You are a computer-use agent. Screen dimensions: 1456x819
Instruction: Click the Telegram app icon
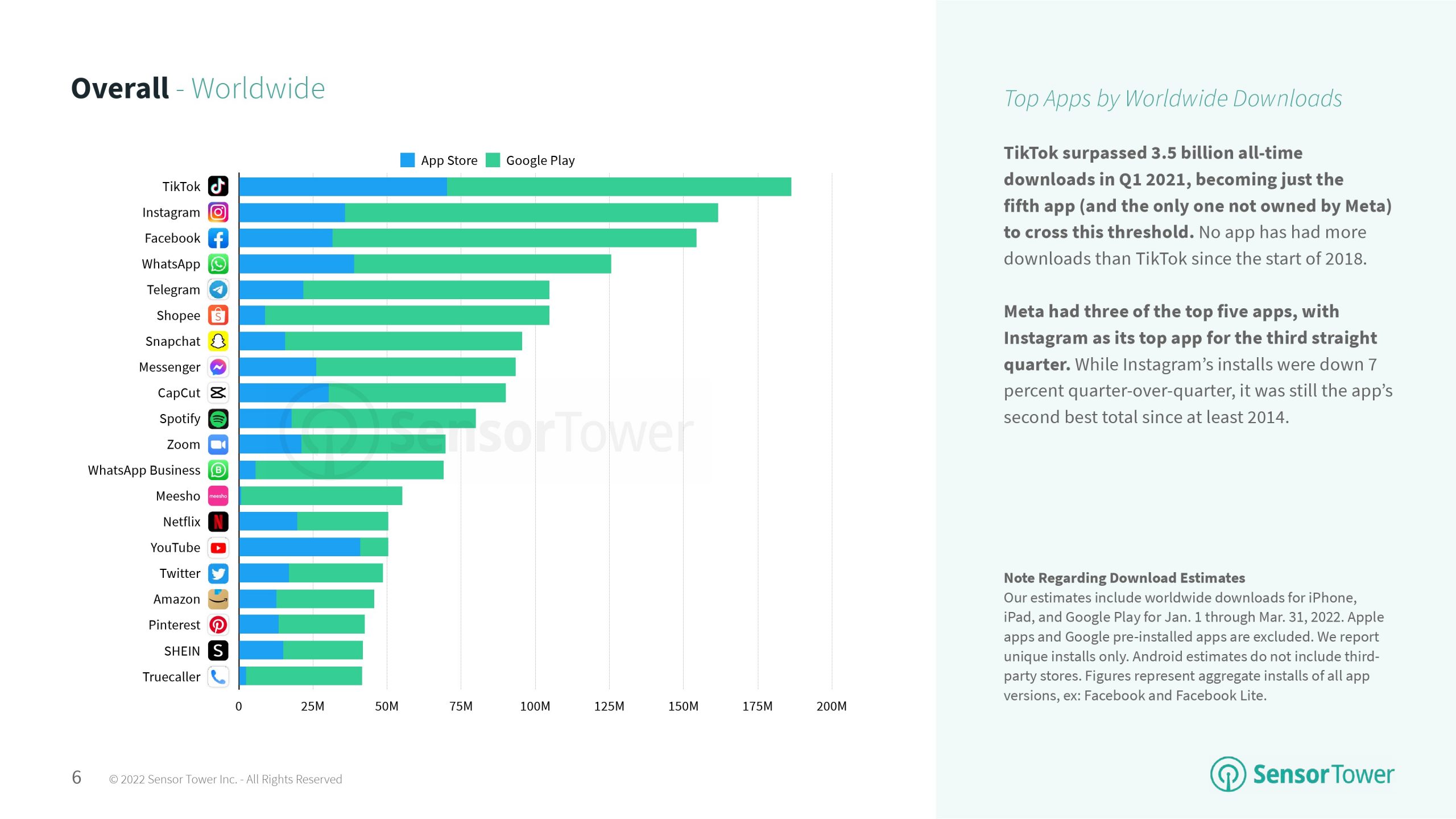click(218, 289)
